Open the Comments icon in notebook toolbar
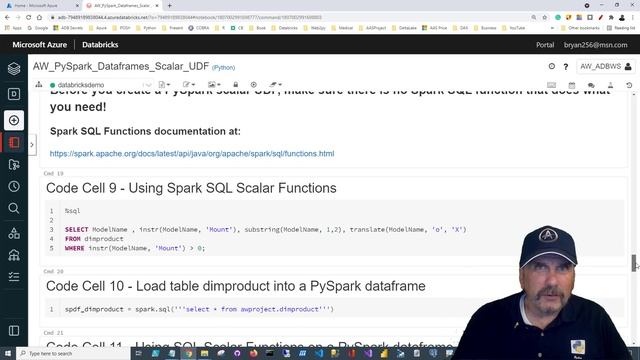Image resolution: width=640 pixels, height=360 pixels. (591, 85)
